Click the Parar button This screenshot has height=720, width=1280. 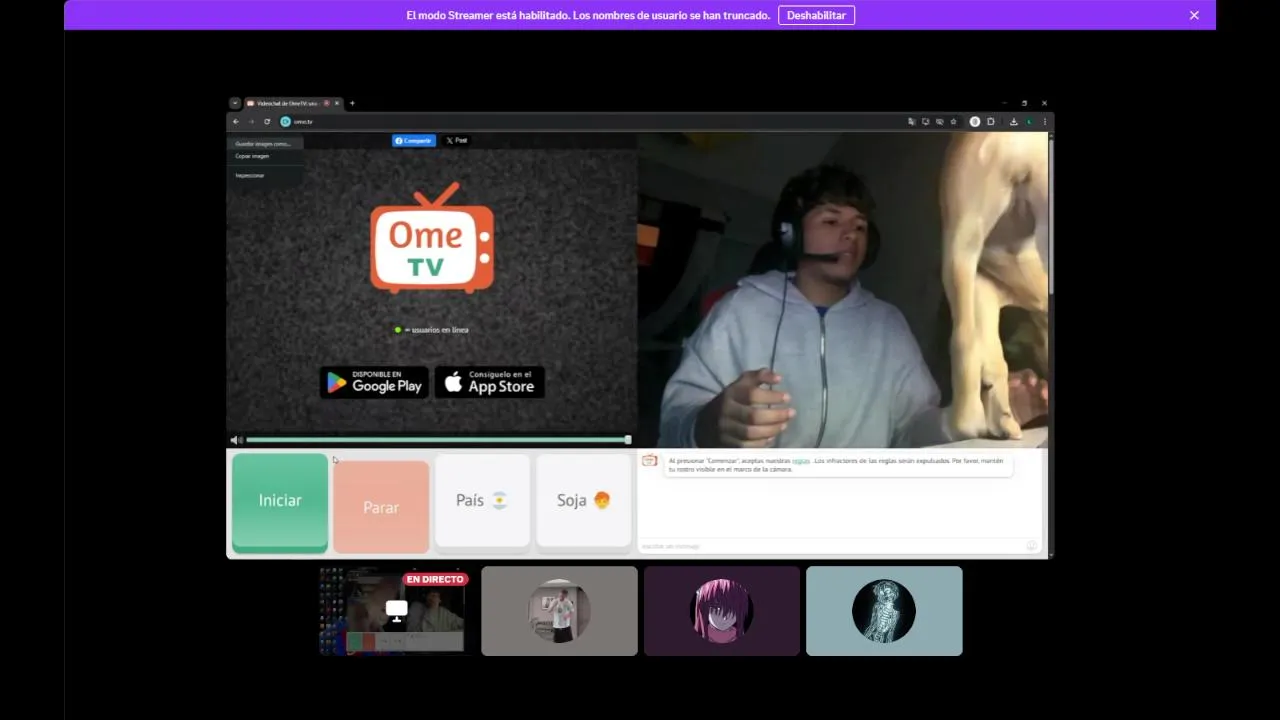[x=381, y=507]
